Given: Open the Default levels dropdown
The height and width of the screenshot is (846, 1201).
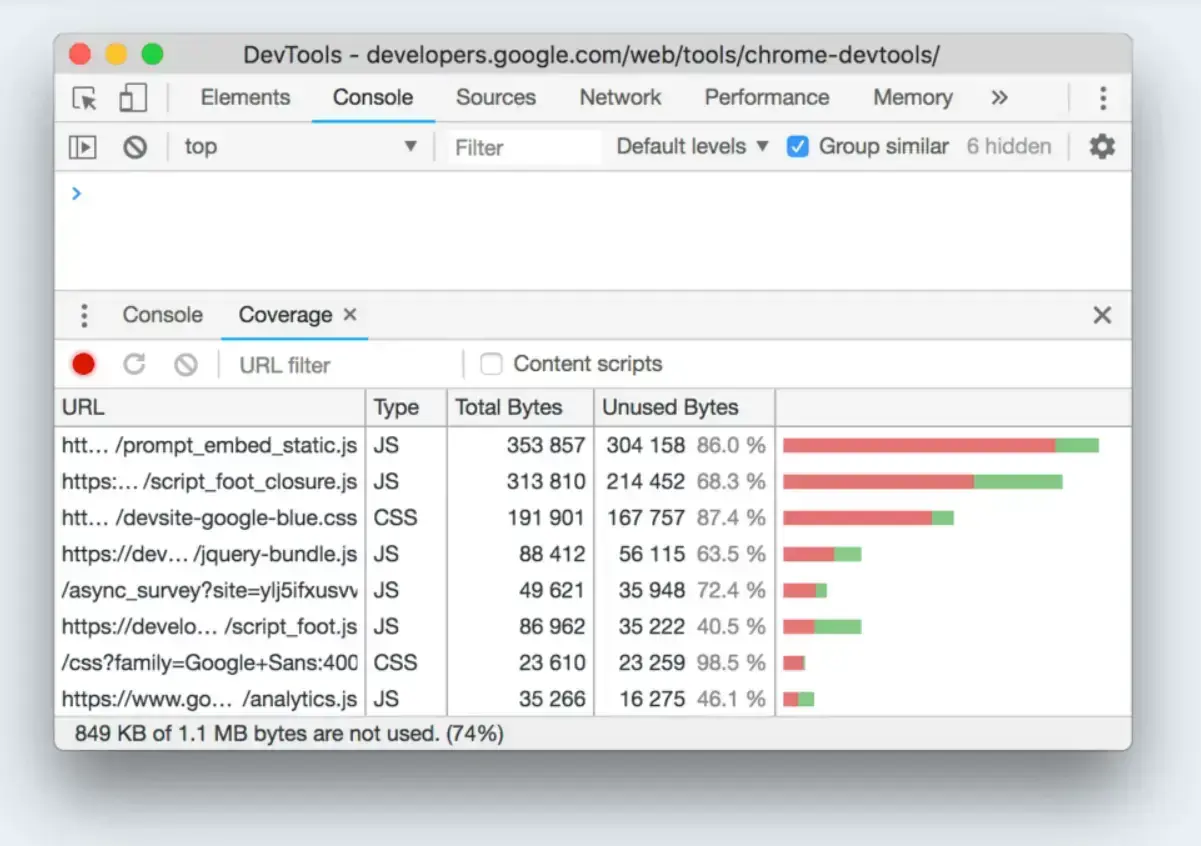Looking at the screenshot, I should [x=690, y=146].
